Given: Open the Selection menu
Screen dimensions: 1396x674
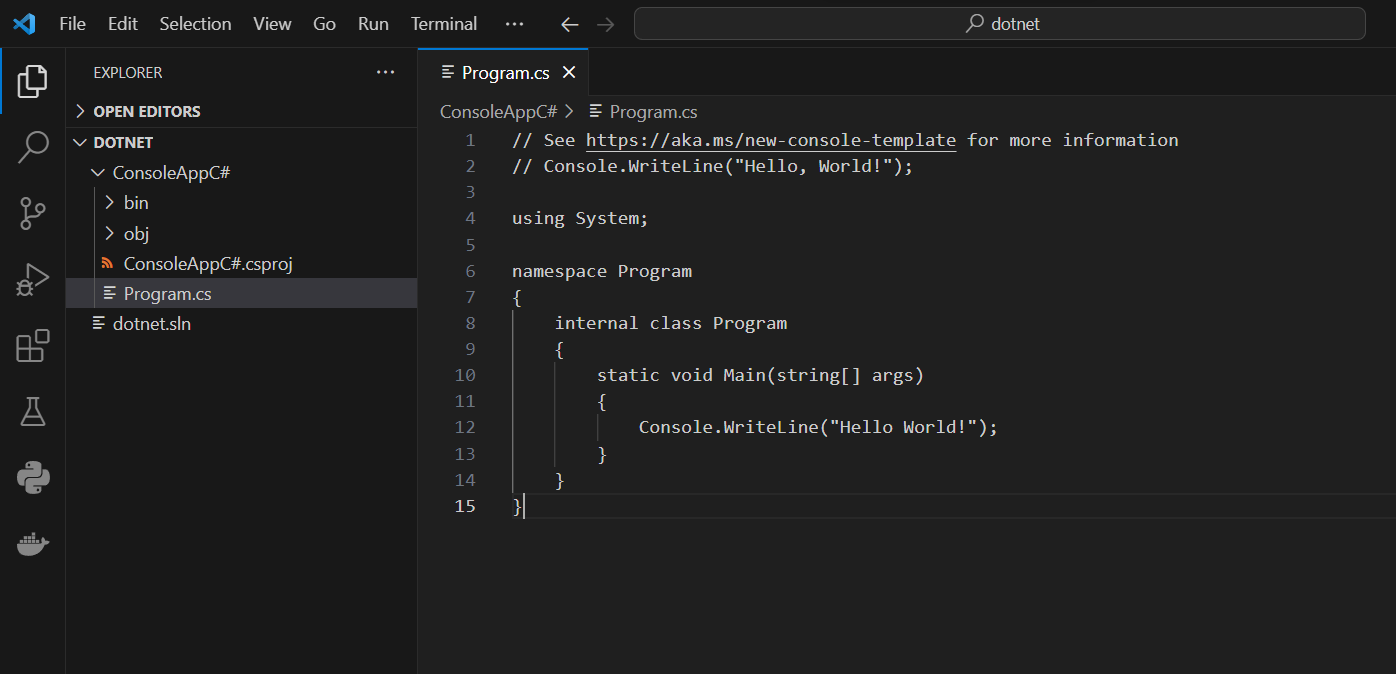Looking at the screenshot, I should coord(195,24).
